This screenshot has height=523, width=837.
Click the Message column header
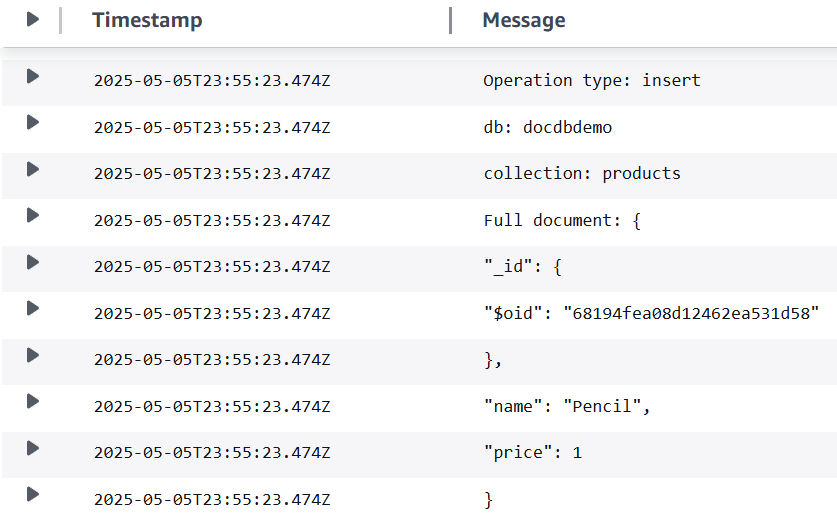tap(523, 20)
